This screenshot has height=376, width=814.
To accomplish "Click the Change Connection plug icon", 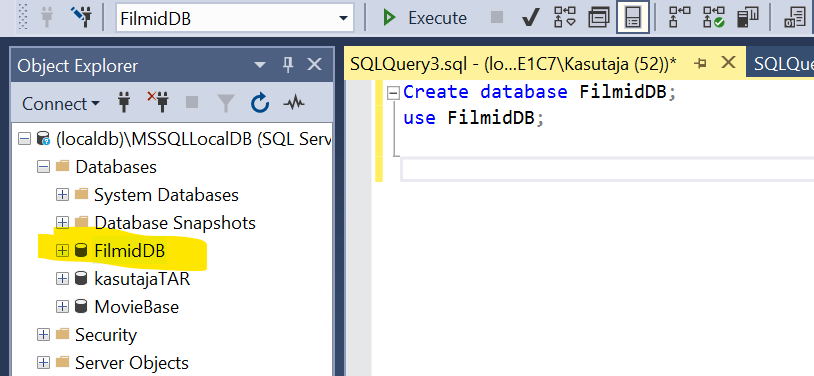I will click(x=80, y=17).
